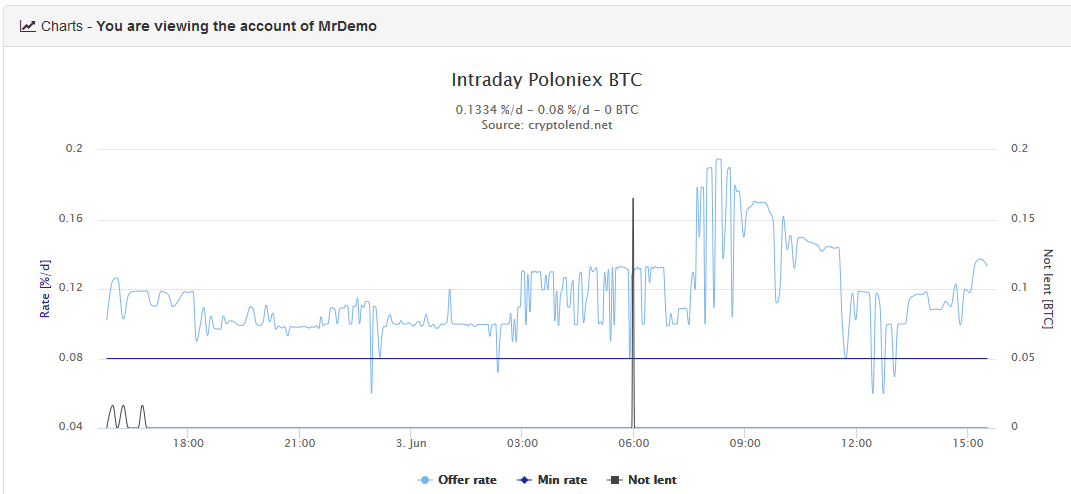1071x494 pixels.
Task: Click the 3. Jun date axis label
Action: 411,442
